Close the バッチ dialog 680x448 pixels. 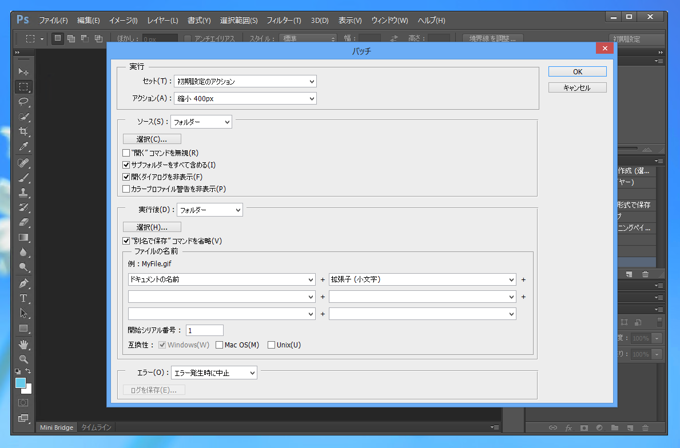[x=605, y=48]
